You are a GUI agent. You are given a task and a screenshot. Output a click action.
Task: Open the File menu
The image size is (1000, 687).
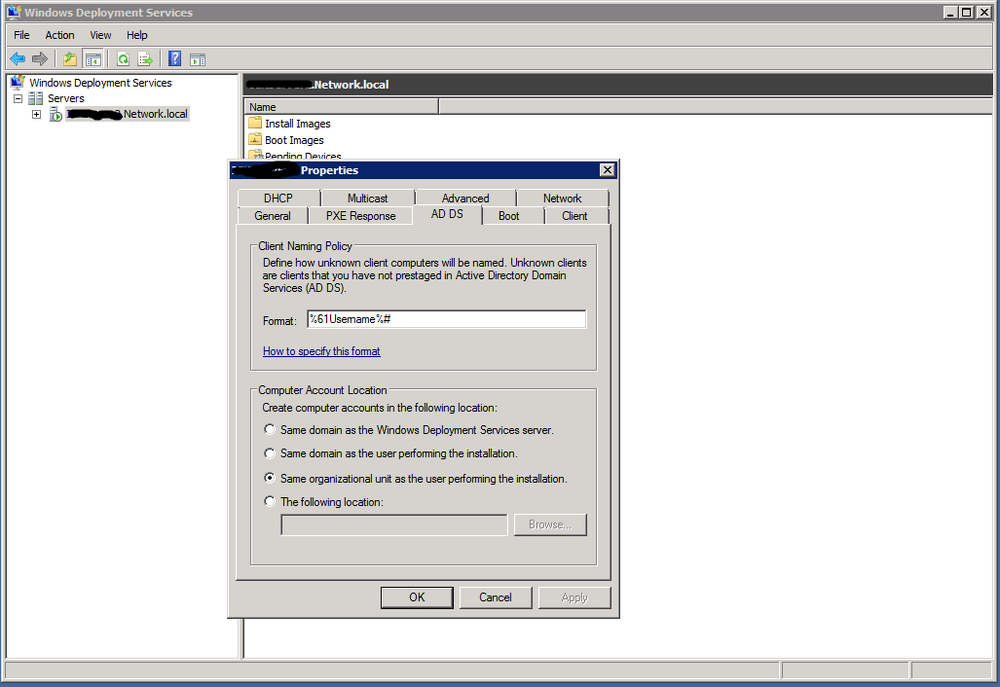[22, 35]
